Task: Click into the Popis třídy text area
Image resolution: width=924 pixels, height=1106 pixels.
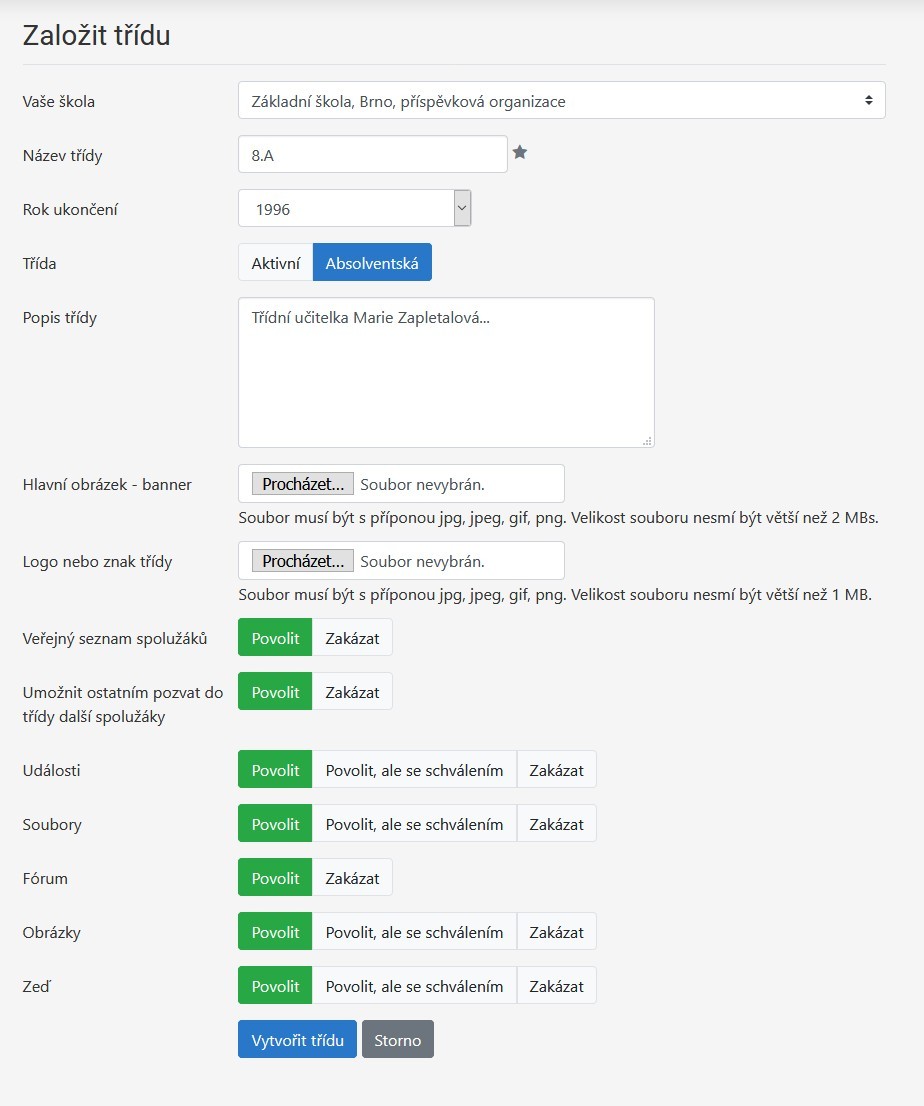Action: click(x=446, y=372)
